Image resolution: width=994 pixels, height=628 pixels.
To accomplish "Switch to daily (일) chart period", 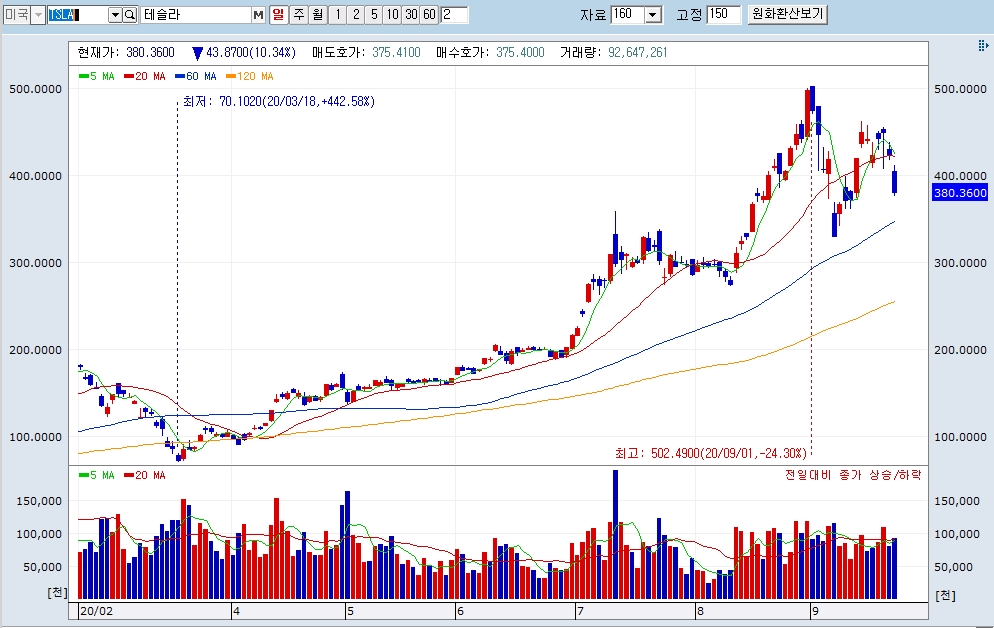I will click(x=278, y=15).
